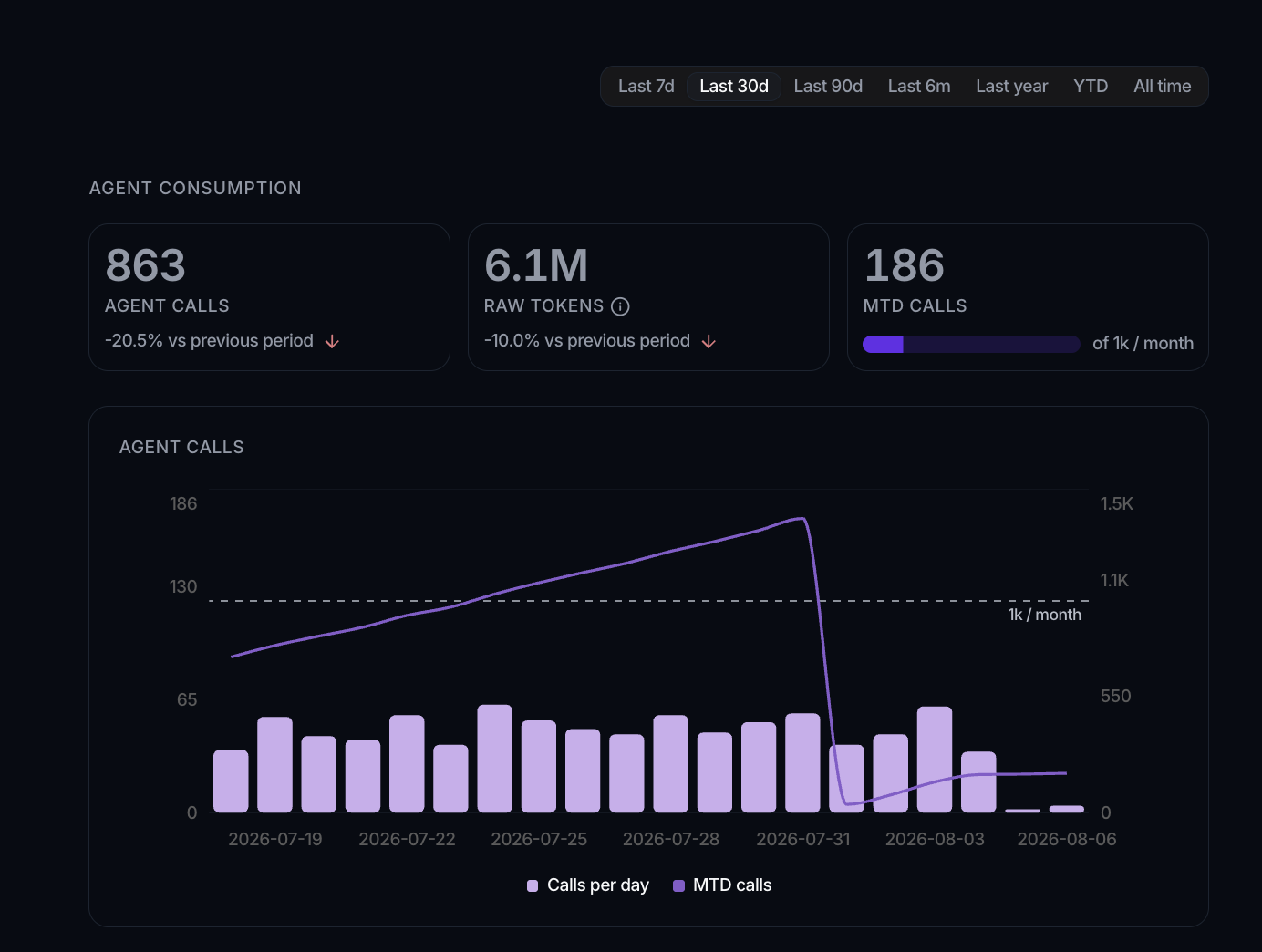This screenshot has width=1262, height=952.
Task: Switch to the Last 90d range
Action: click(828, 86)
